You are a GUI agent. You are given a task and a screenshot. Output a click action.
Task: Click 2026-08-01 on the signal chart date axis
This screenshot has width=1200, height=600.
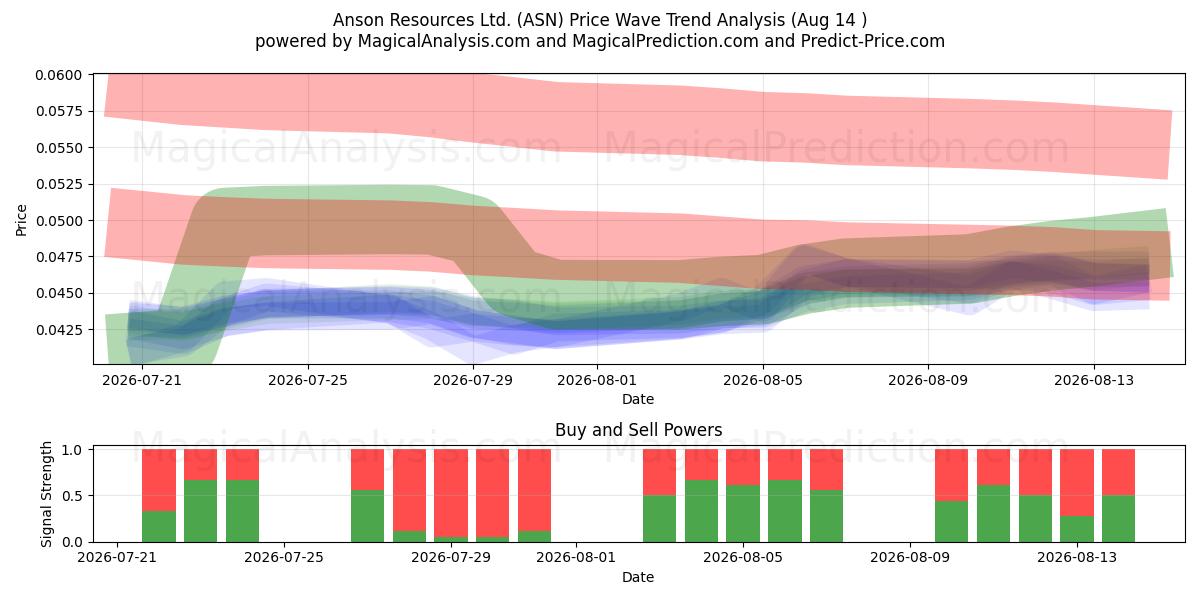(x=577, y=558)
